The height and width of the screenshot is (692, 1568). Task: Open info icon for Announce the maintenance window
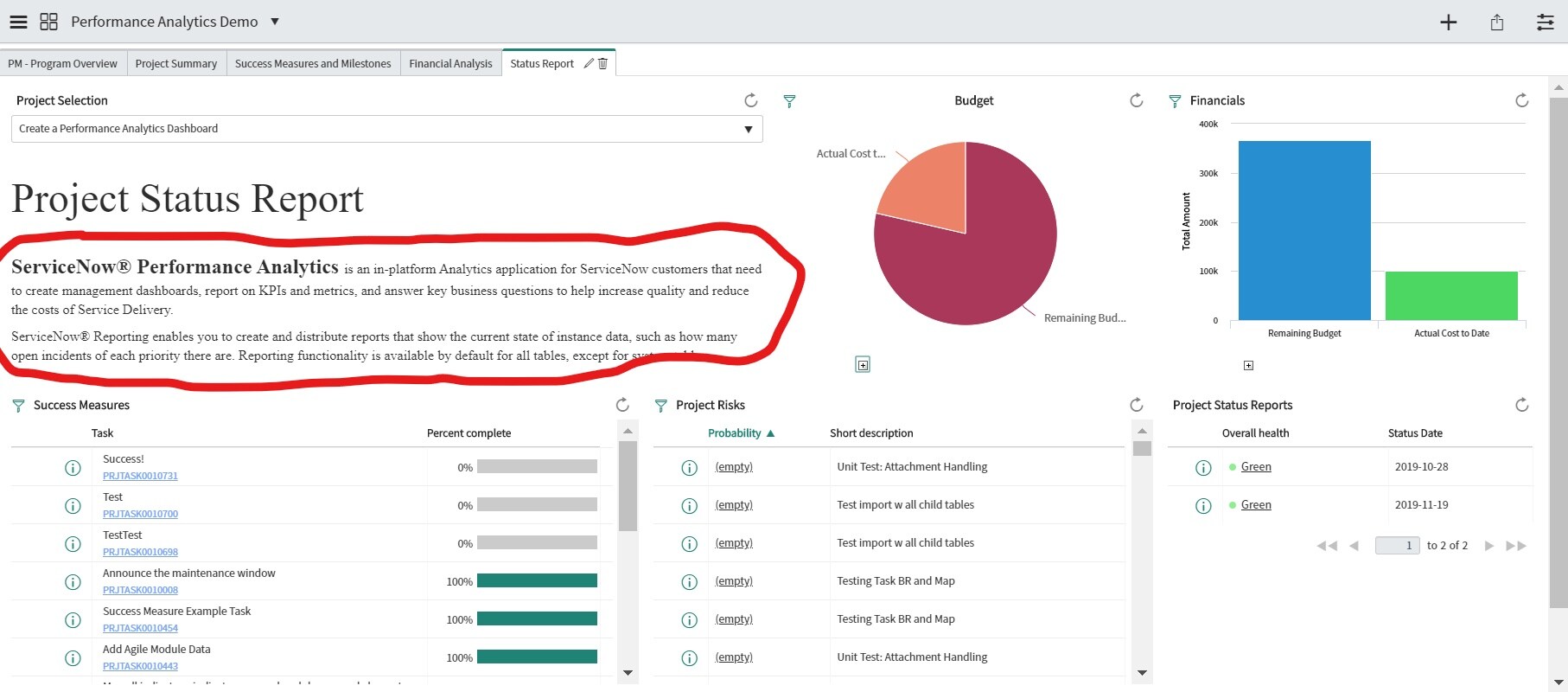[73, 582]
